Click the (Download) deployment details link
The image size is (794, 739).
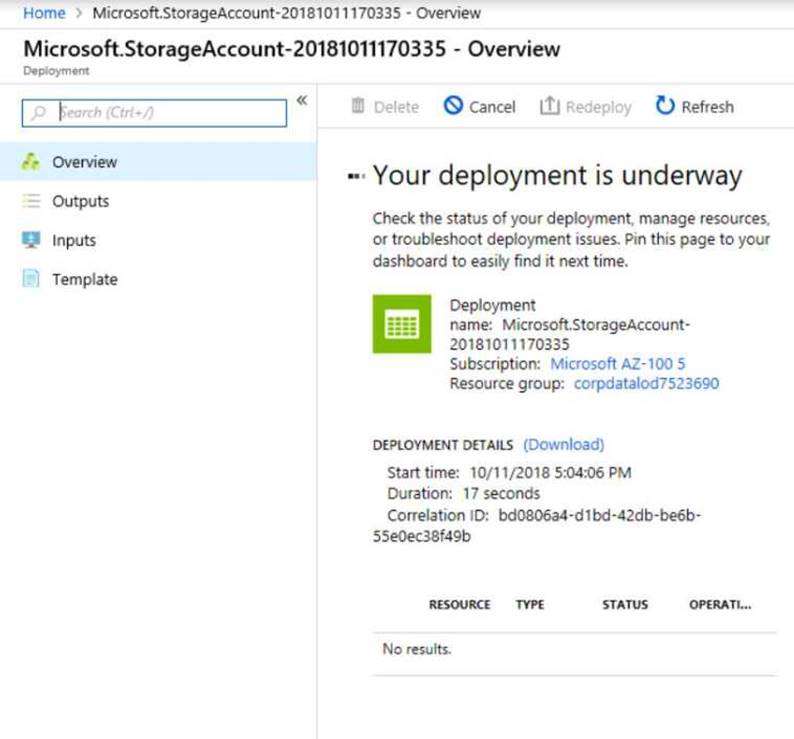(x=564, y=444)
